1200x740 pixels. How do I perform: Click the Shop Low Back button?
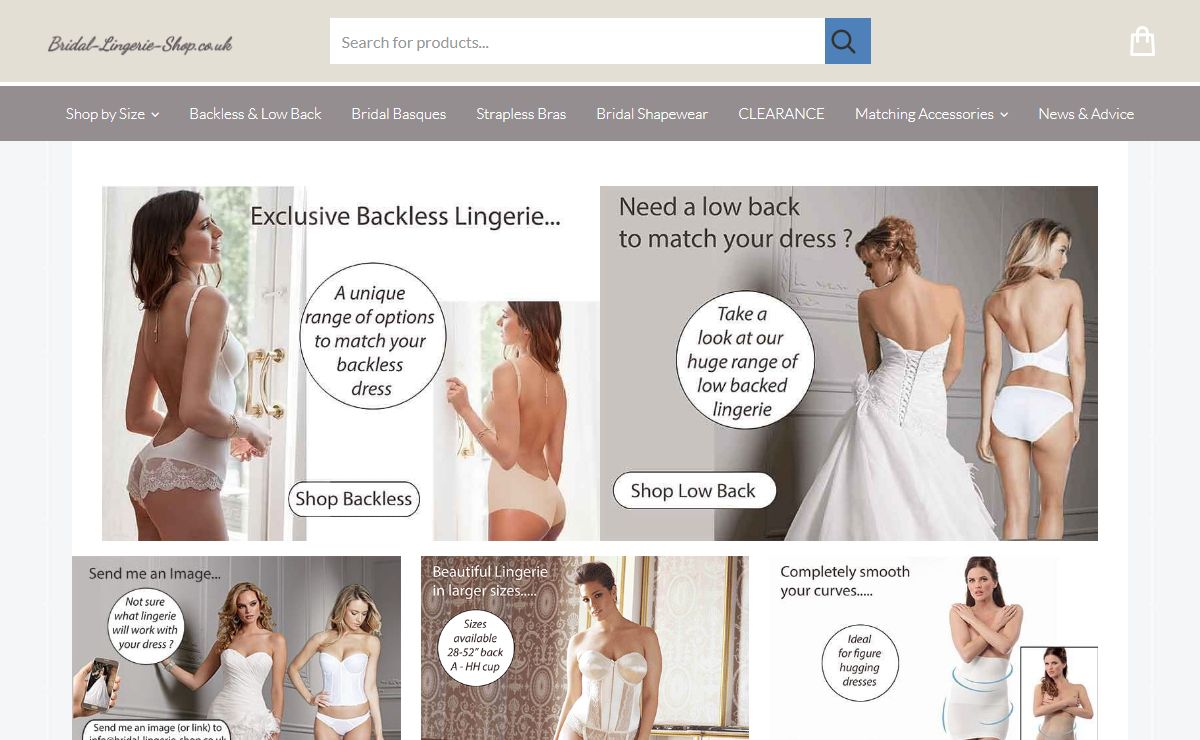(694, 491)
